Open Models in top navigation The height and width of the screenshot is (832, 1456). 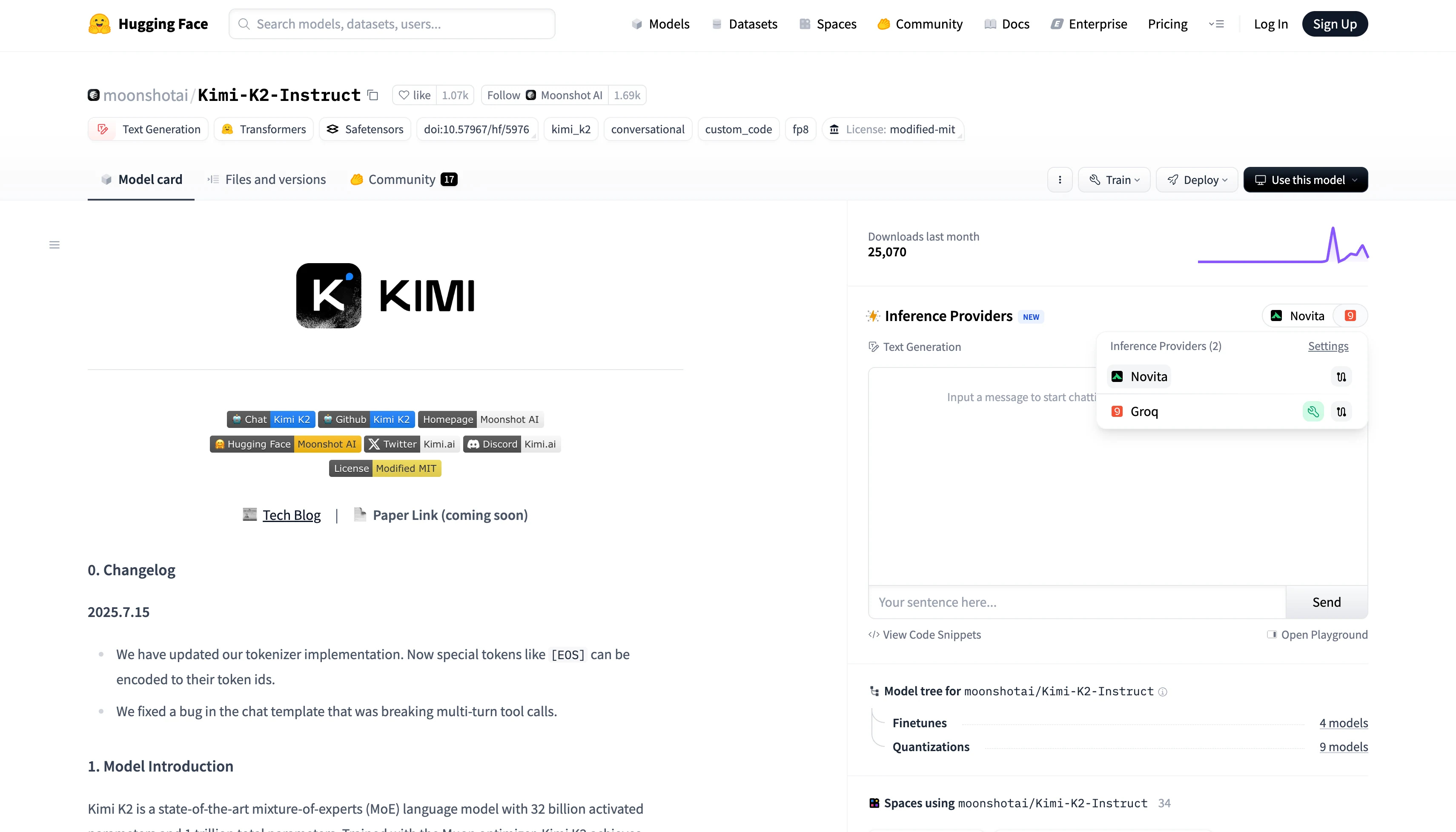coord(660,24)
